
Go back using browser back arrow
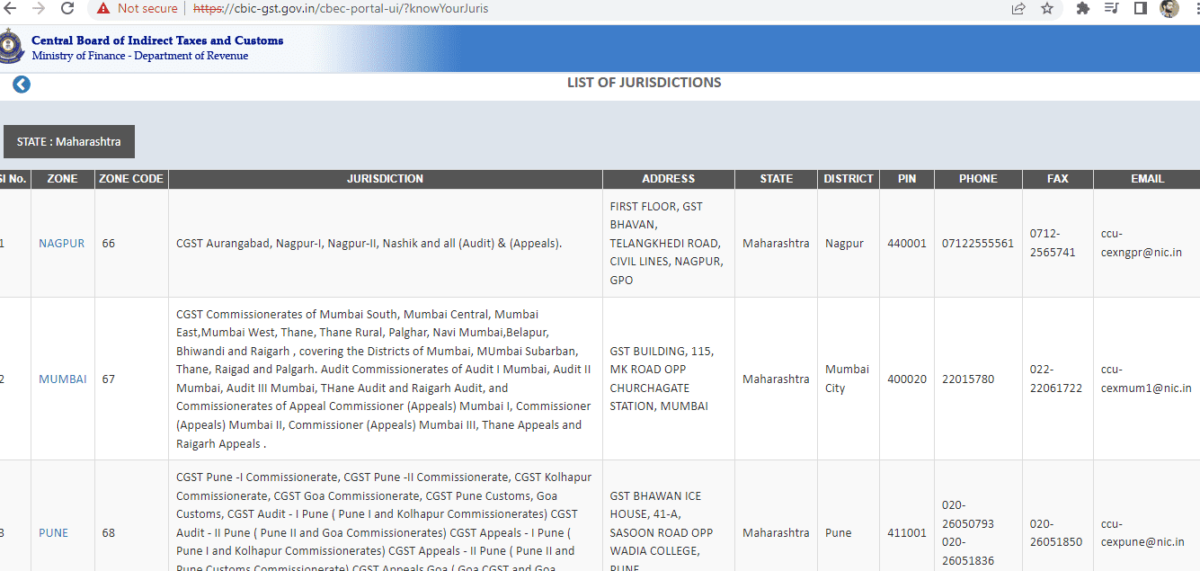(x=10, y=9)
